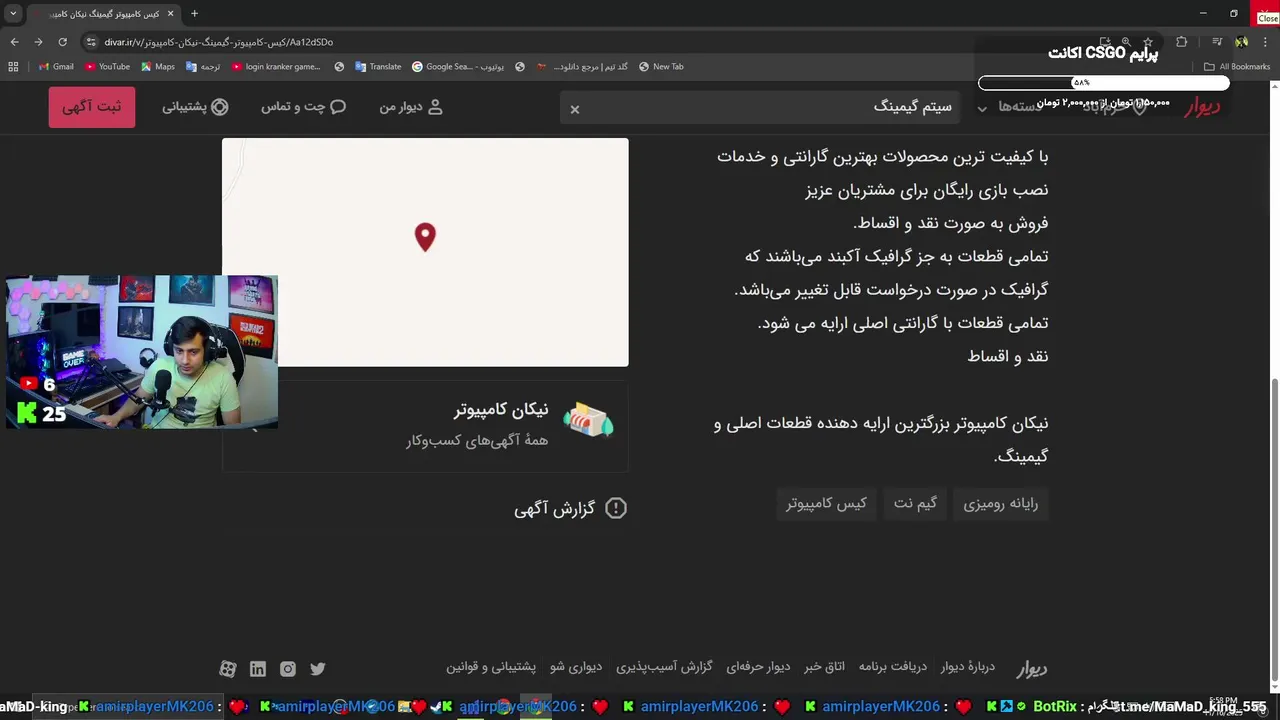Focus the سیتم گیمینگ search field
The image size is (1280, 720).
(x=760, y=107)
